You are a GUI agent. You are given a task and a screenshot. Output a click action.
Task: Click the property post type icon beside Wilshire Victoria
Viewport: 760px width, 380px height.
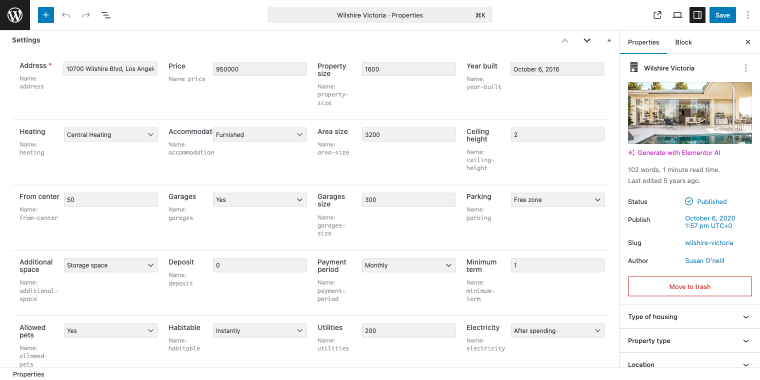click(633, 68)
